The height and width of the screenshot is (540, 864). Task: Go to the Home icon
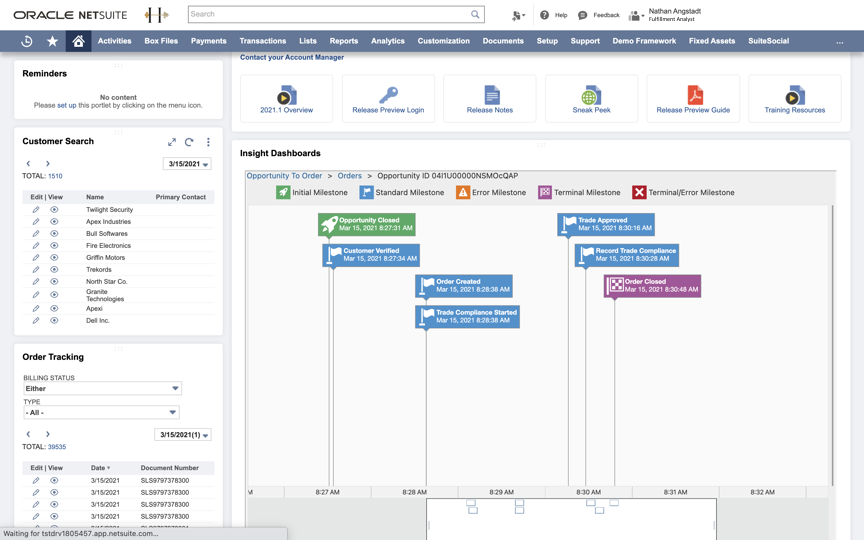pyautogui.click(x=78, y=41)
